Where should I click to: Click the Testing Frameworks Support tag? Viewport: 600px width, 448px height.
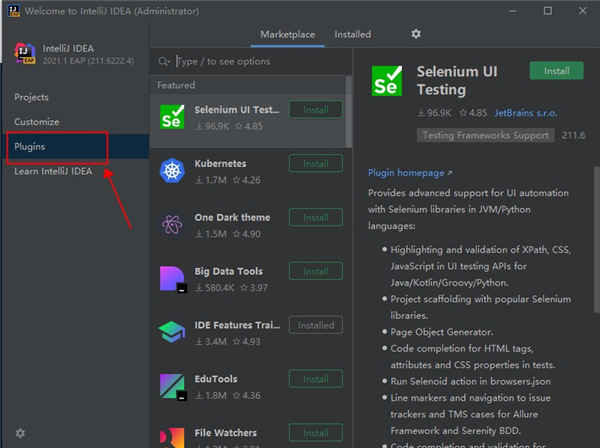coord(486,135)
